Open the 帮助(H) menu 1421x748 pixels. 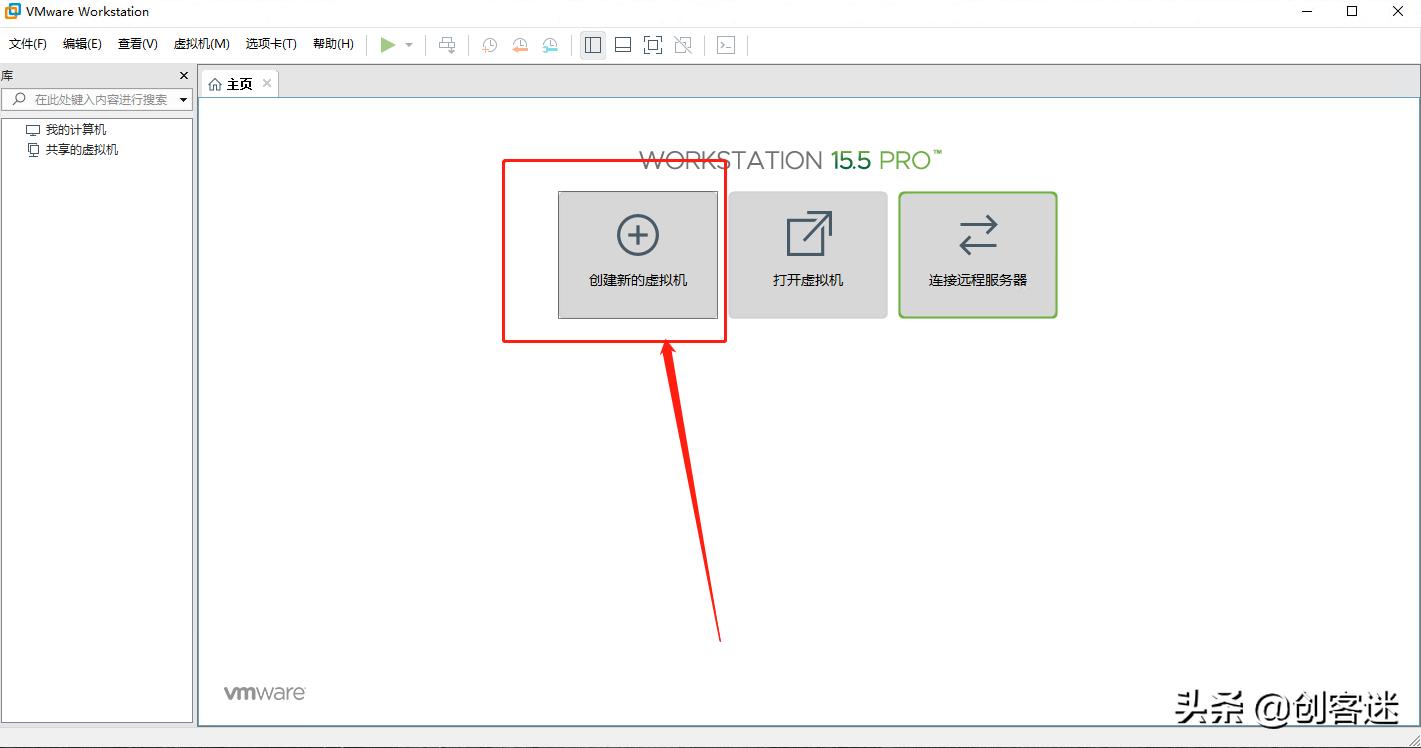(x=333, y=44)
